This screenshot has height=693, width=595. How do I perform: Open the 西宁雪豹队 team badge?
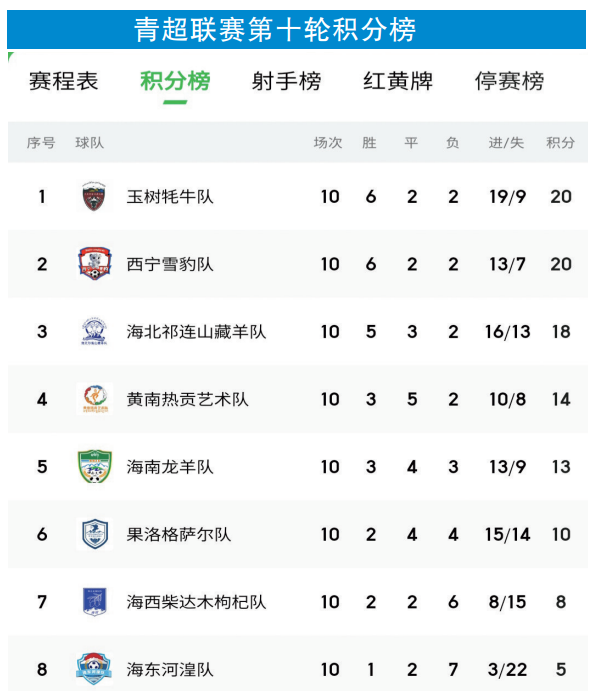pos(95,264)
